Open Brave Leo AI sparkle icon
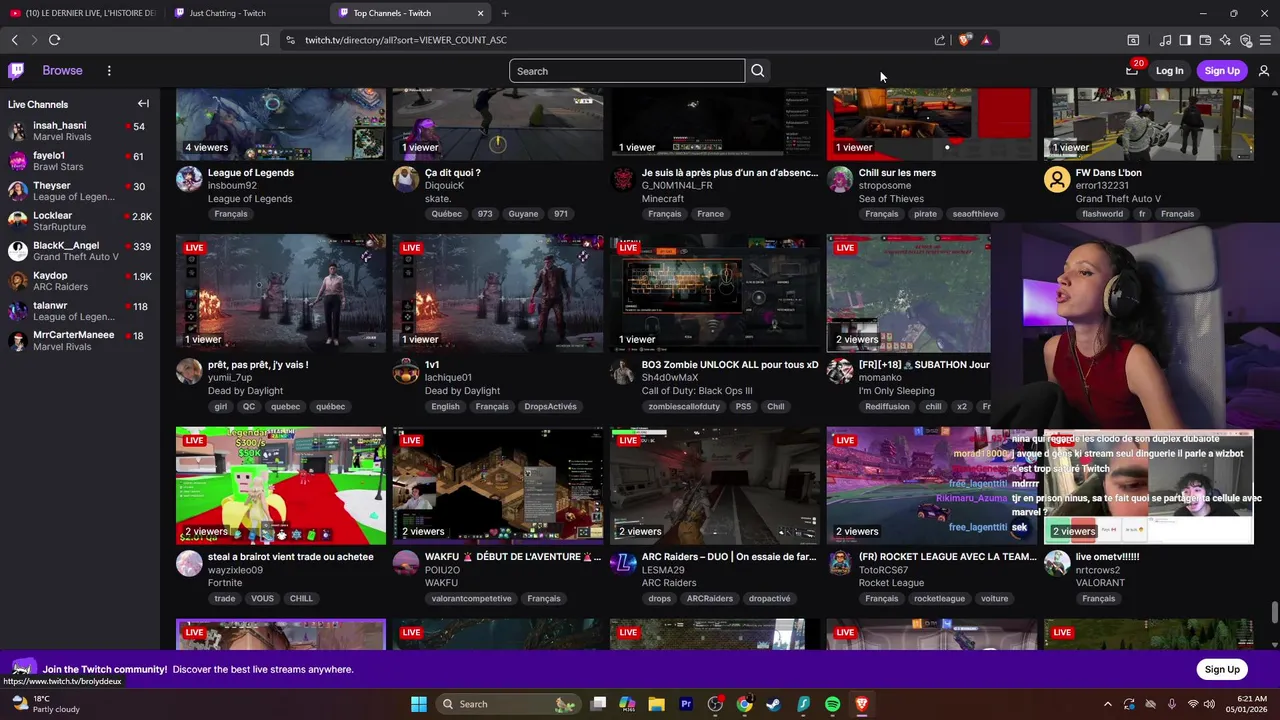This screenshot has height=720, width=1280. click(x=1225, y=40)
